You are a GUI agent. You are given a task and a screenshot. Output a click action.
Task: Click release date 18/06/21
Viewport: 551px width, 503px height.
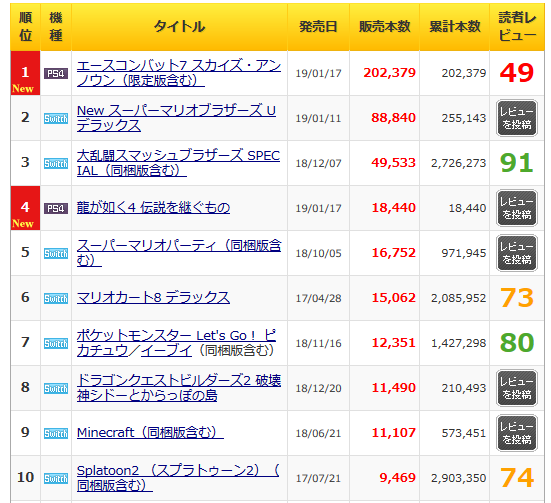(318, 433)
